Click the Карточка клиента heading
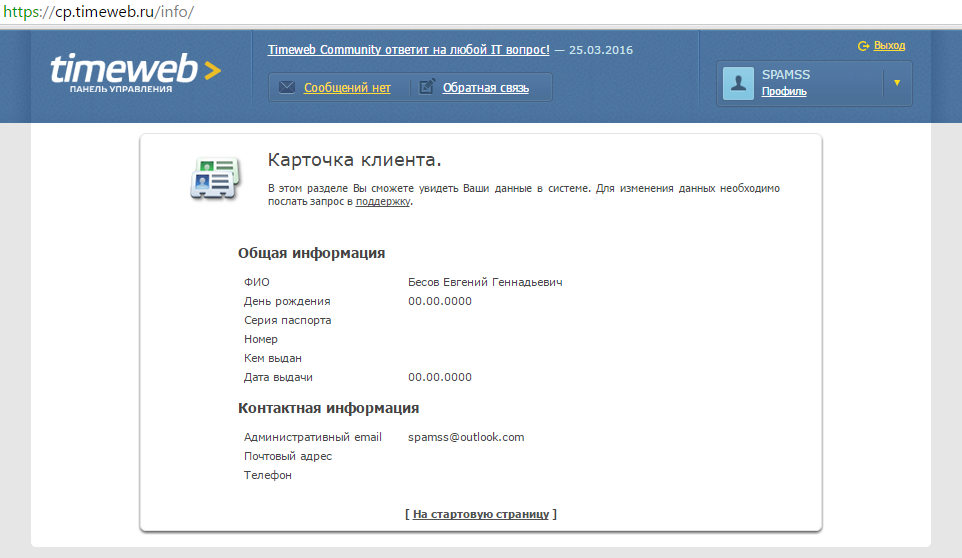 click(x=354, y=160)
